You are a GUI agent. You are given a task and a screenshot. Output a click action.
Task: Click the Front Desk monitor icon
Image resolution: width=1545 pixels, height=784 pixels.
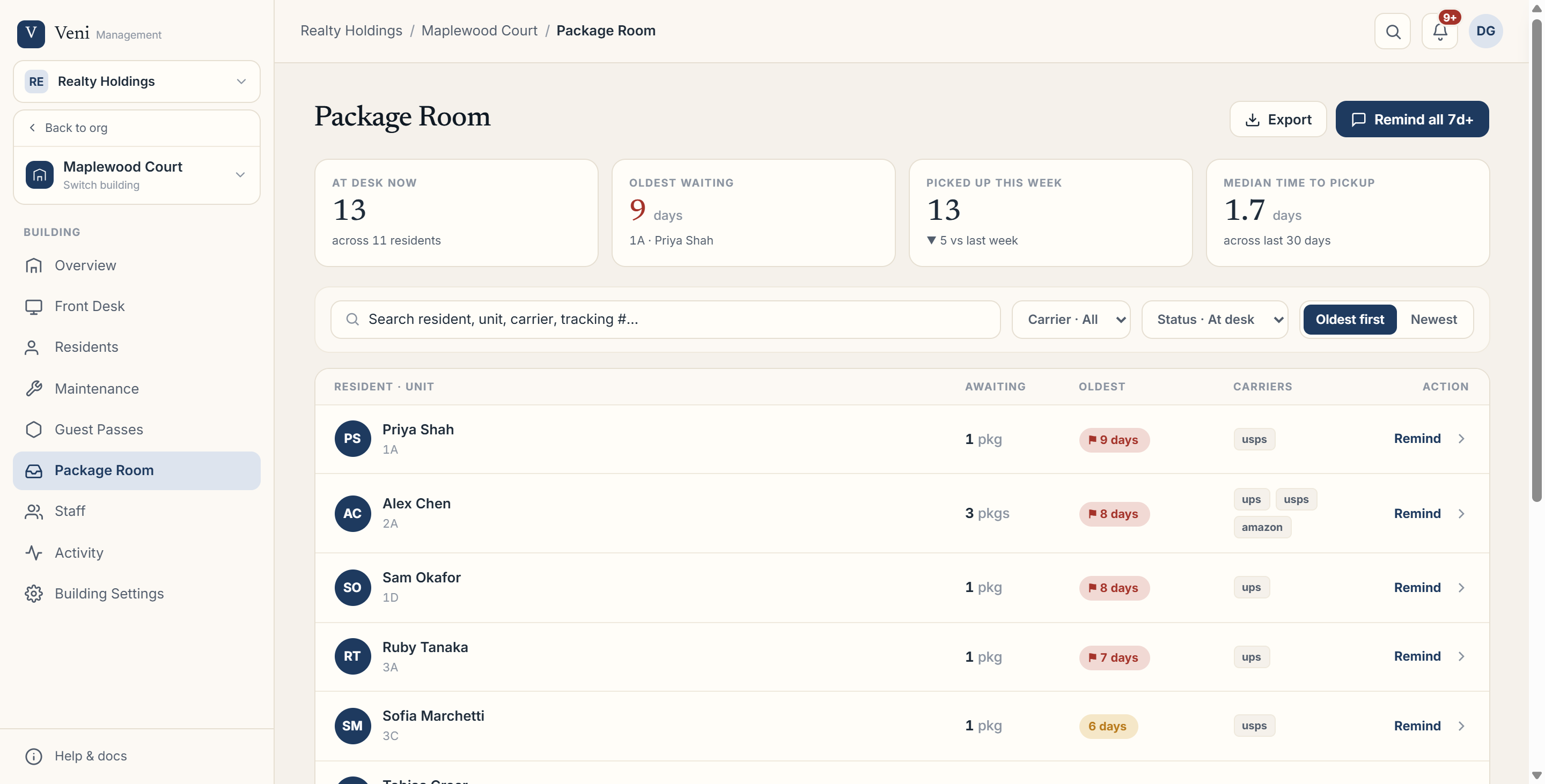(x=34, y=306)
